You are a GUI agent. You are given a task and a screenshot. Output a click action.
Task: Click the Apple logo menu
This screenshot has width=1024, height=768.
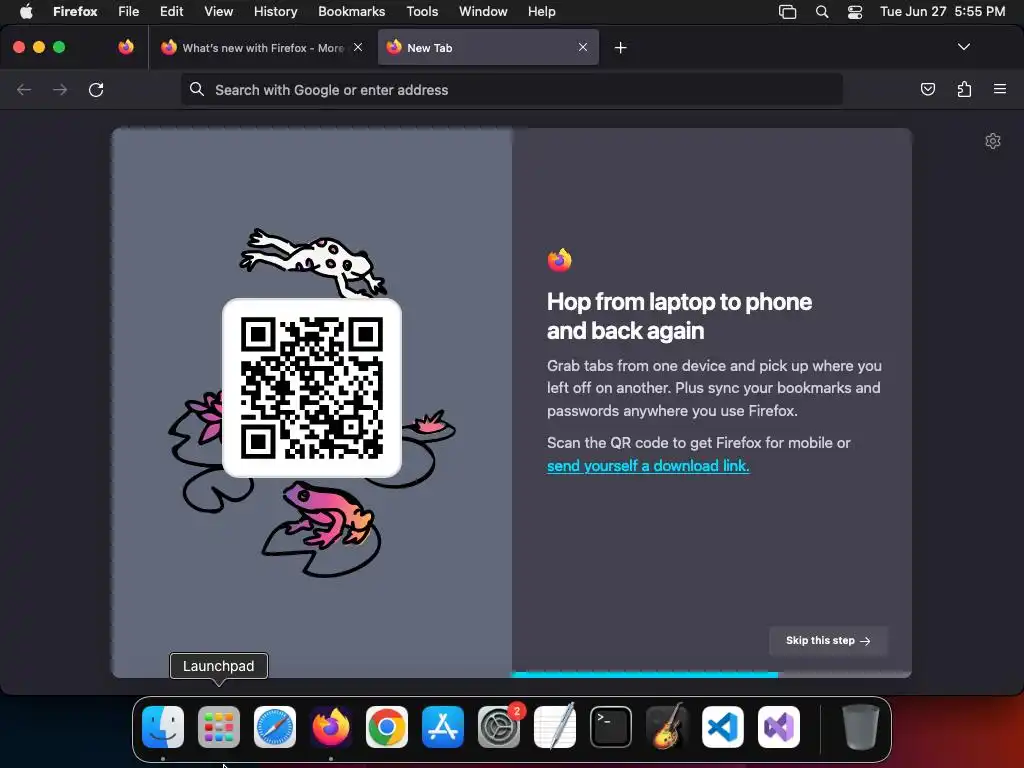pos(26,12)
